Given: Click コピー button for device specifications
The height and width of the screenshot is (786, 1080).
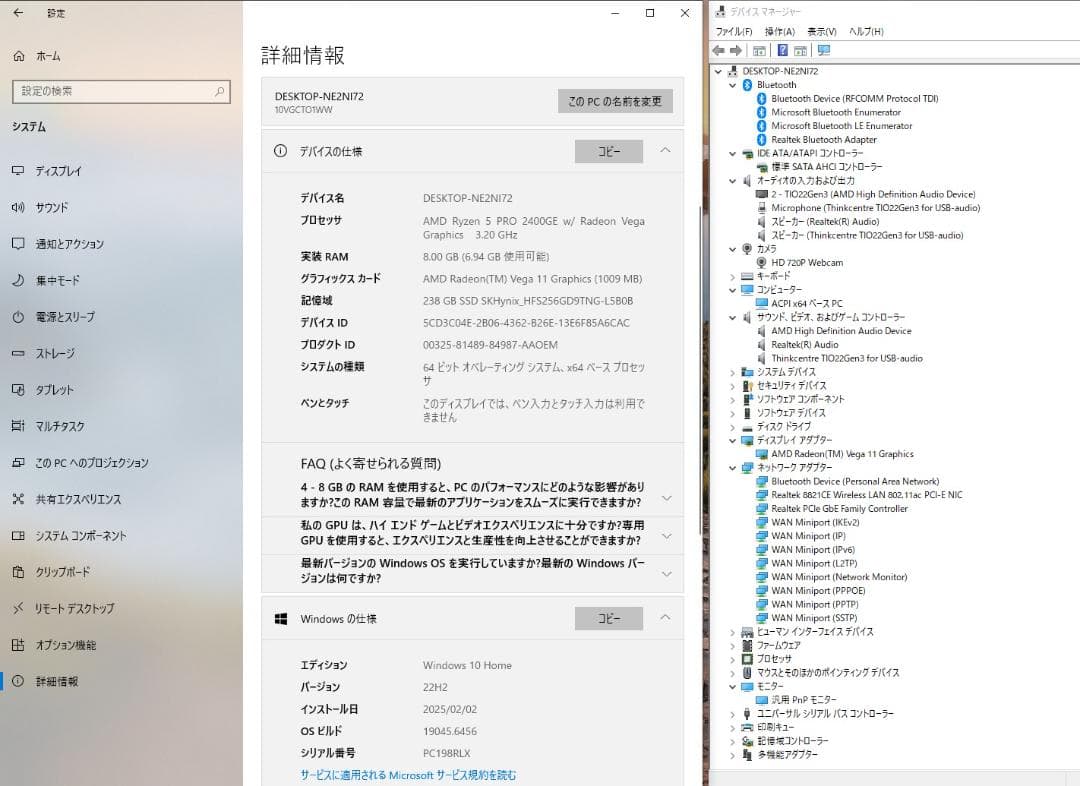Looking at the screenshot, I should [609, 152].
